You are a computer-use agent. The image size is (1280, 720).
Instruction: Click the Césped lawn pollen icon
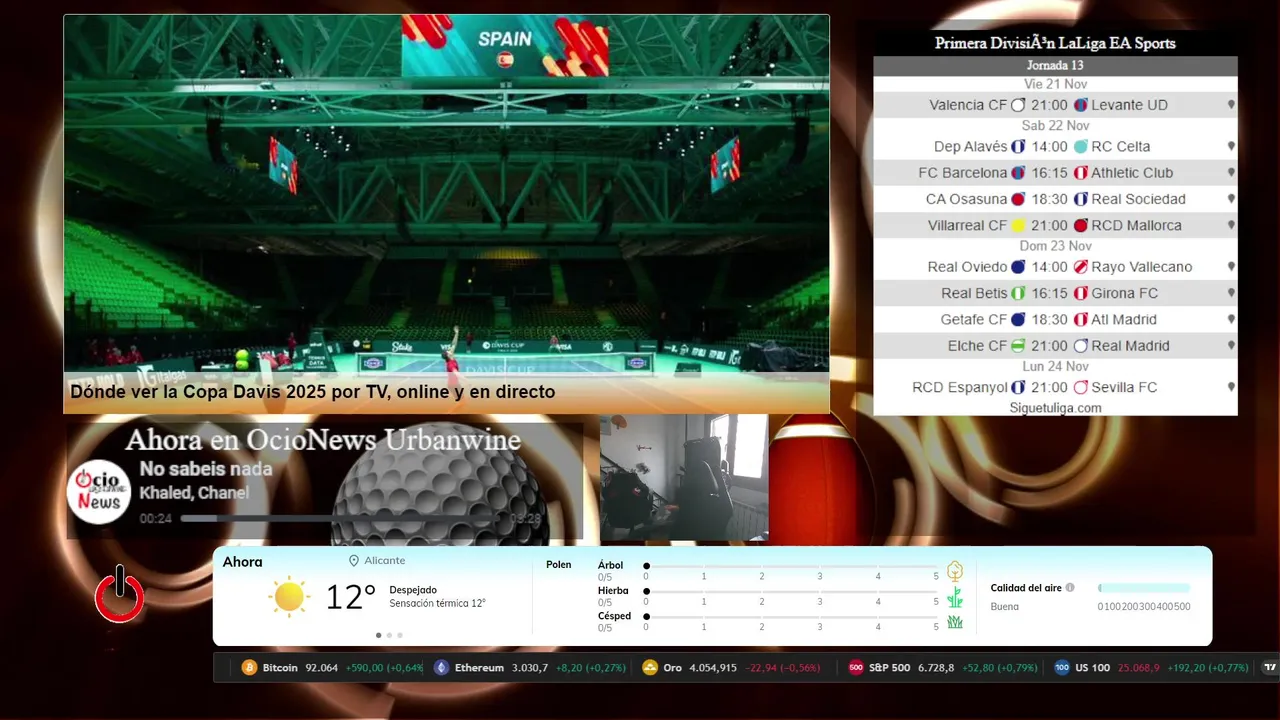coord(955,622)
